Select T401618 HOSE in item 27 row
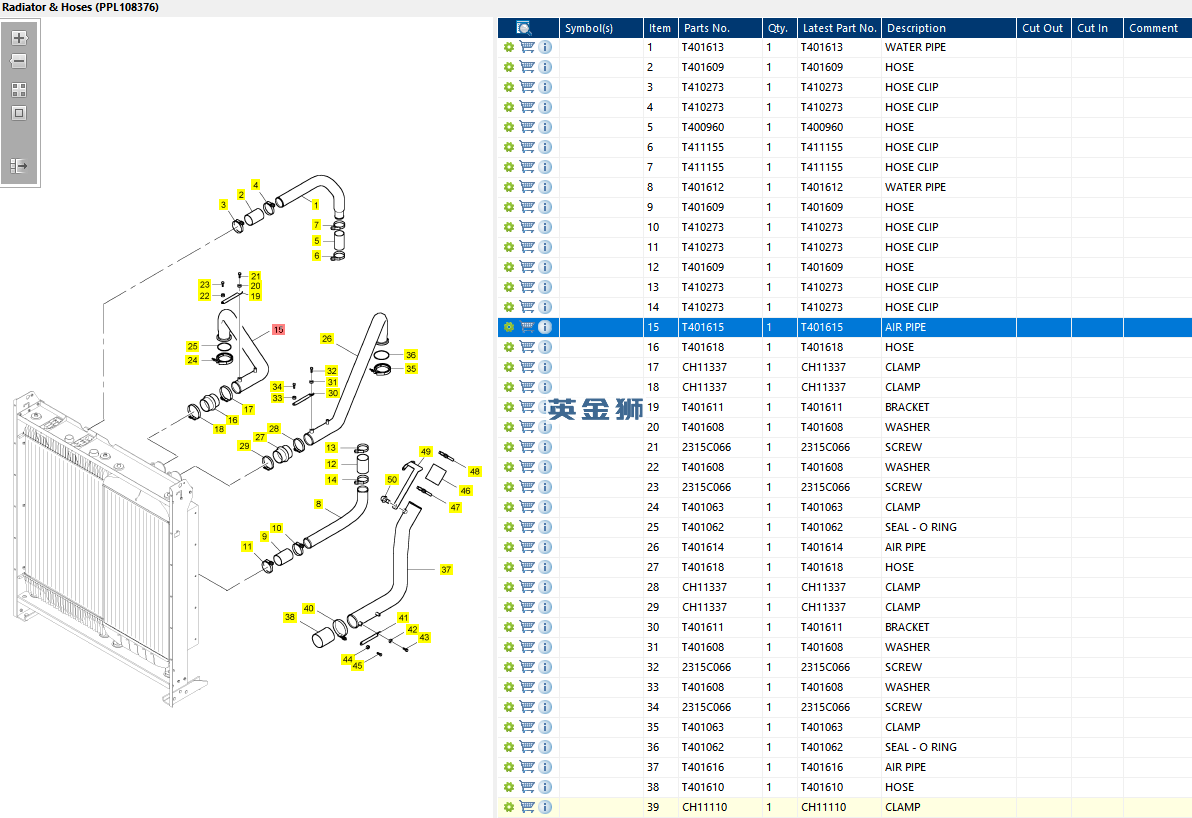 703,567
